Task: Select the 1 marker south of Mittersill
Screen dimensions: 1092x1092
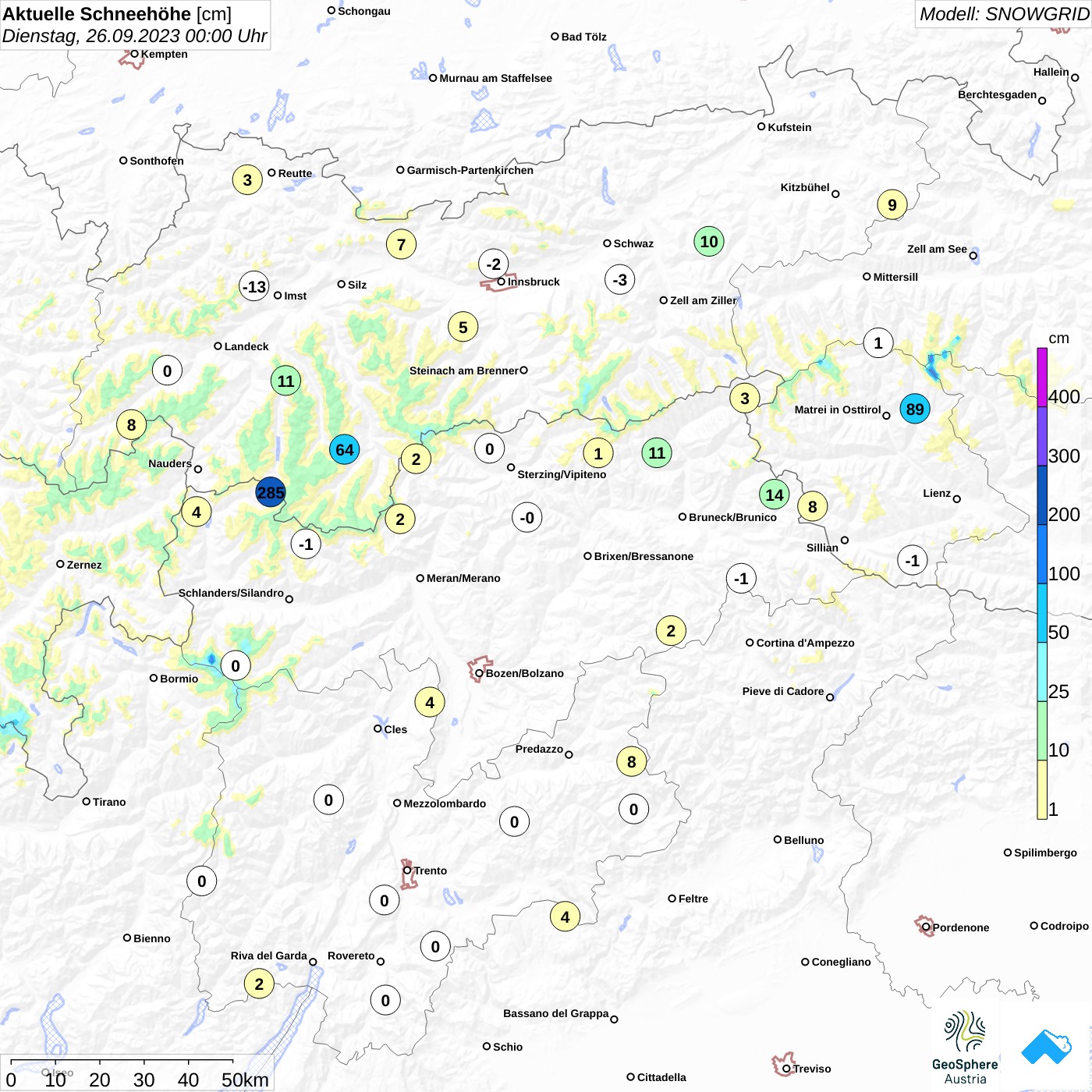Action: pyautogui.click(x=878, y=342)
